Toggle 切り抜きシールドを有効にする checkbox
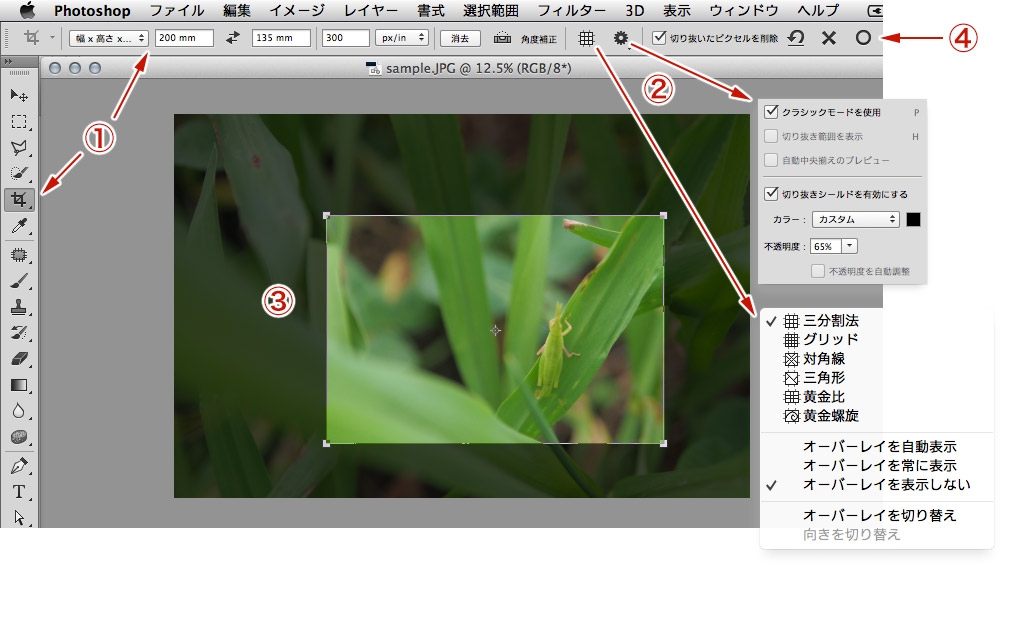1024x620 pixels. click(x=771, y=193)
